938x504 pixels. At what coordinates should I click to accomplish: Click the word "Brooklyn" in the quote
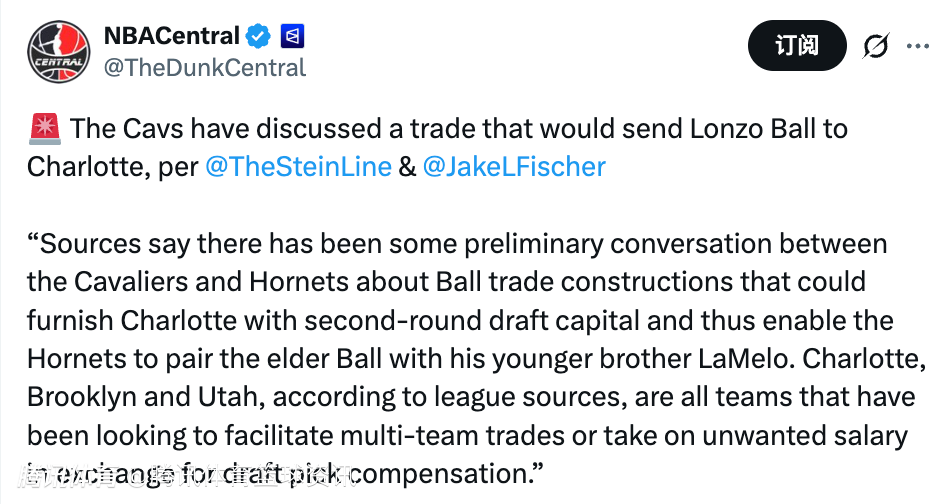tap(83, 396)
